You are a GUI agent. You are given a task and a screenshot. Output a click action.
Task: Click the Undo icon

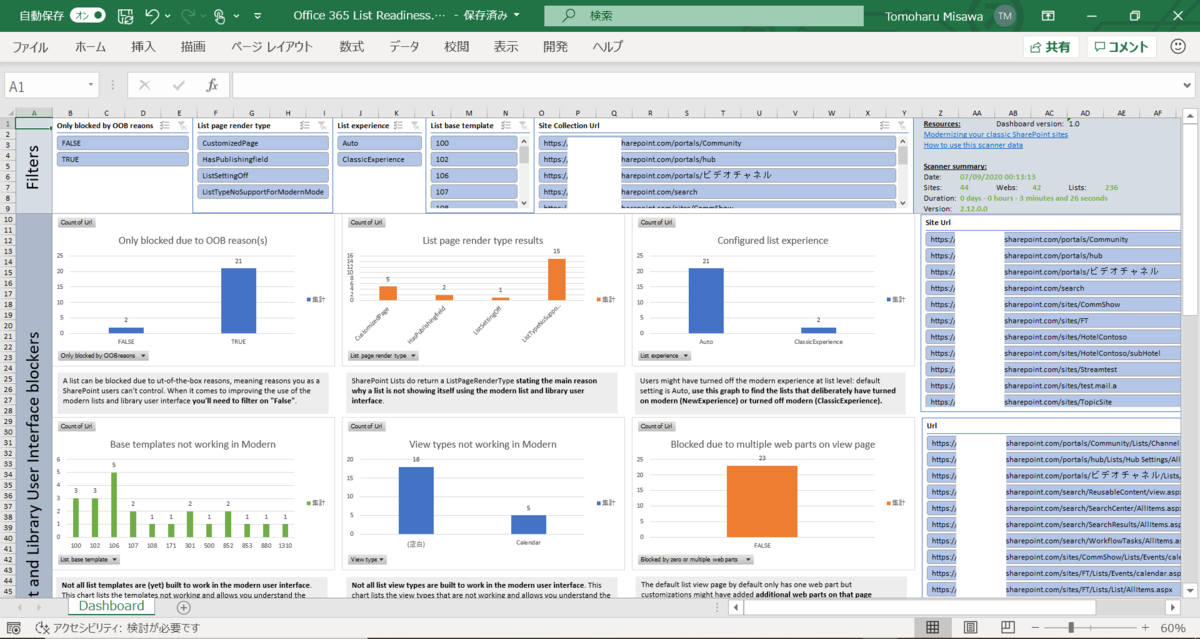tap(152, 16)
